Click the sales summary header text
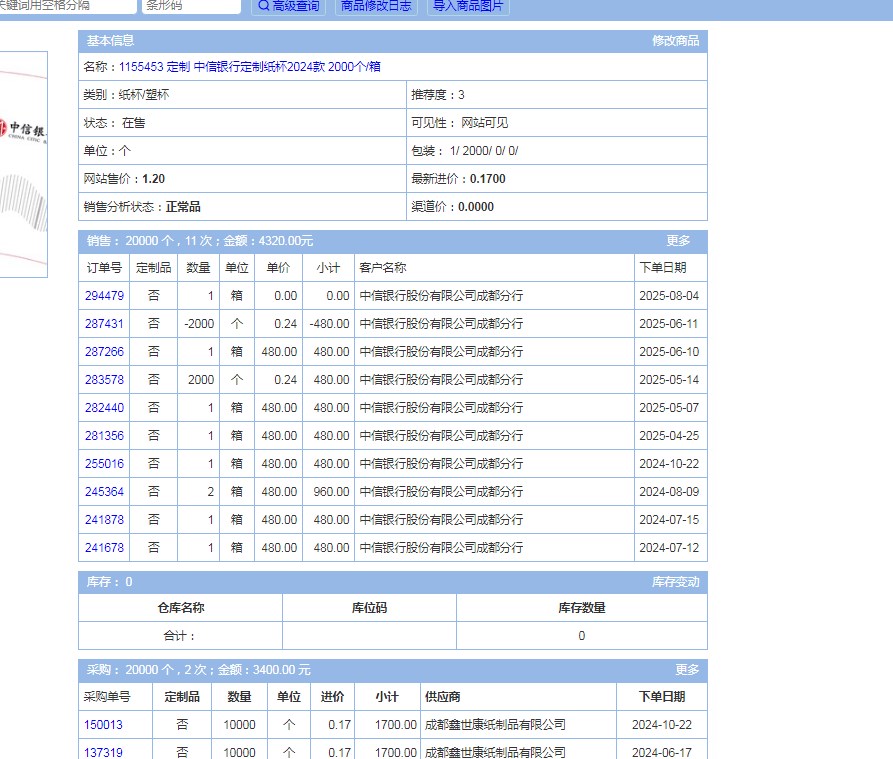Viewport: 893px width, 759px height. point(200,241)
